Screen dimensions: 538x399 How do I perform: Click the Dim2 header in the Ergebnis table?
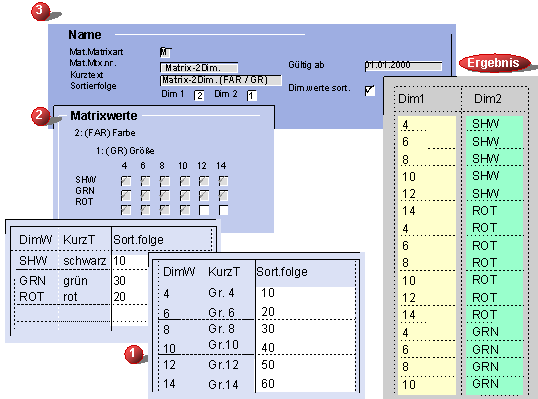[x=488, y=99]
